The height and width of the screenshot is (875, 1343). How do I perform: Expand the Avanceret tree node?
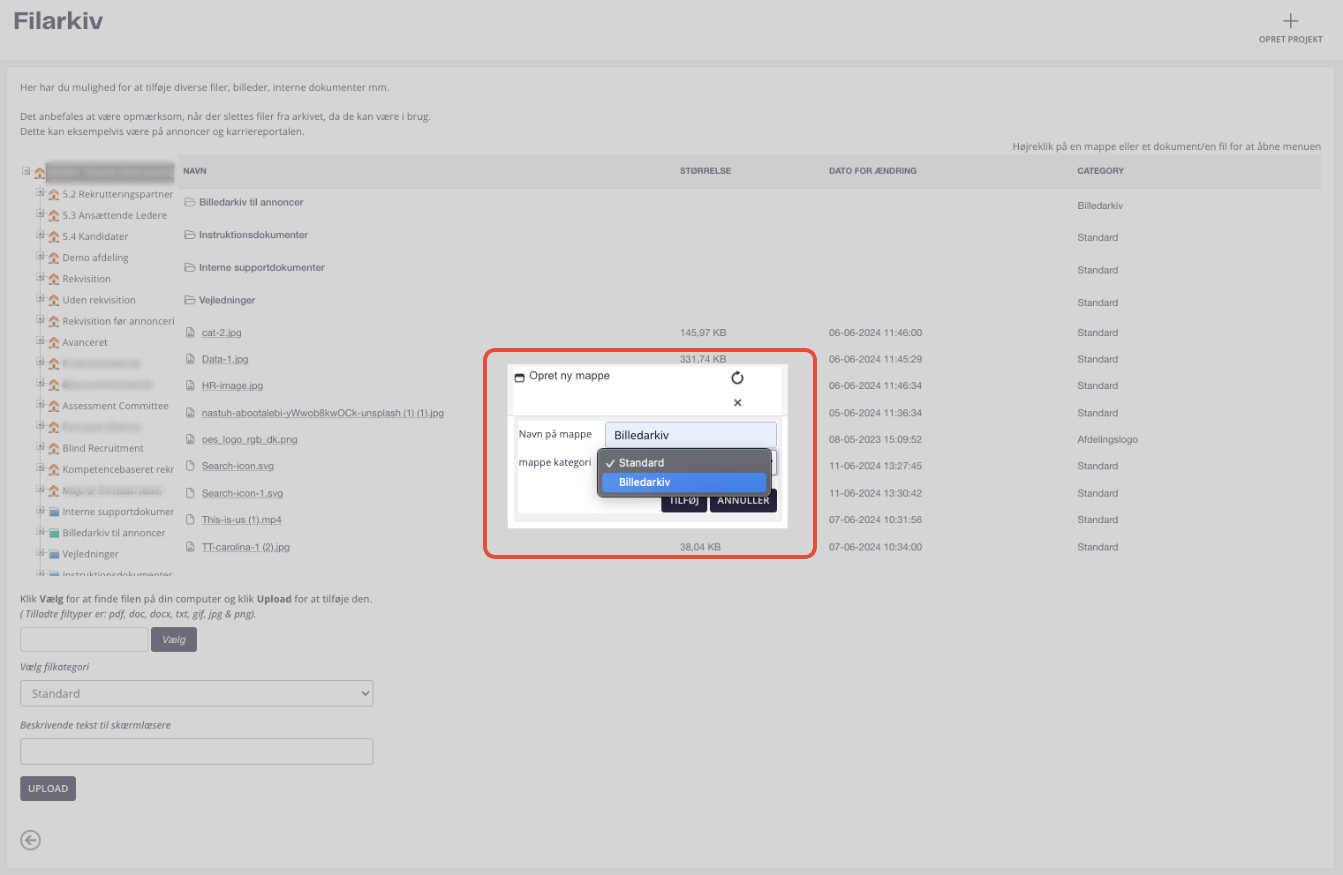coord(40,342)
